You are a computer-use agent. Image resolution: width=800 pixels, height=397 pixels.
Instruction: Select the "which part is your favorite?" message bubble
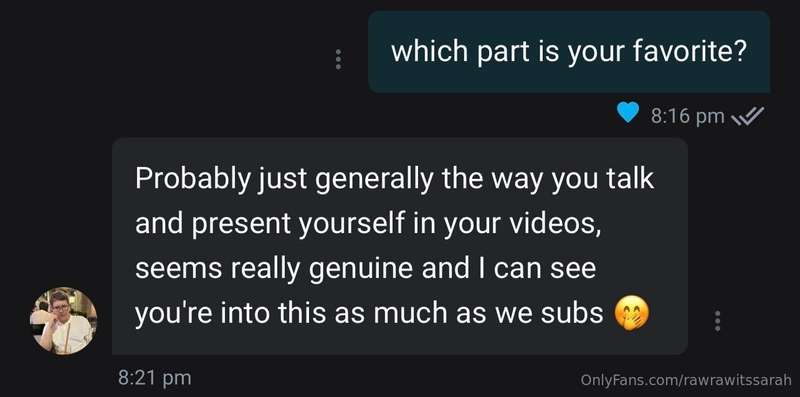(x=569, y=52)
